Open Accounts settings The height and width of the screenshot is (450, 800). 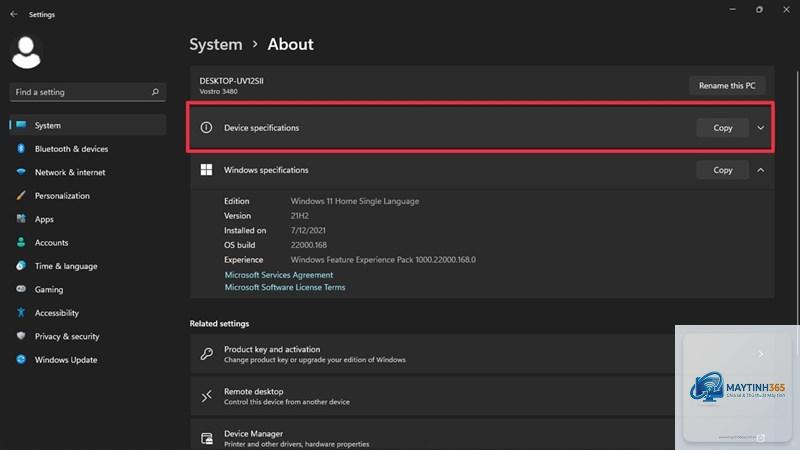(88, 242)
